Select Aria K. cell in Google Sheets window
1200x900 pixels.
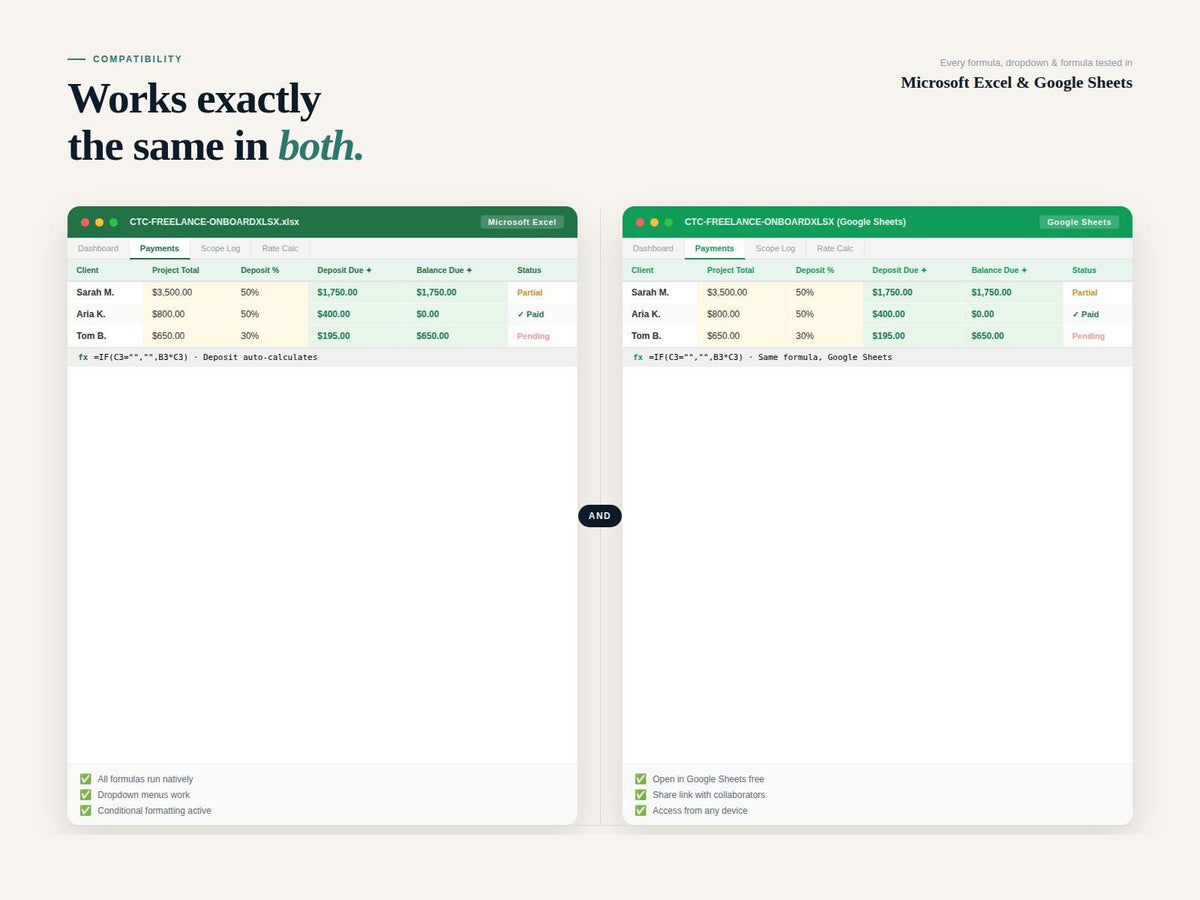point(661,314)
